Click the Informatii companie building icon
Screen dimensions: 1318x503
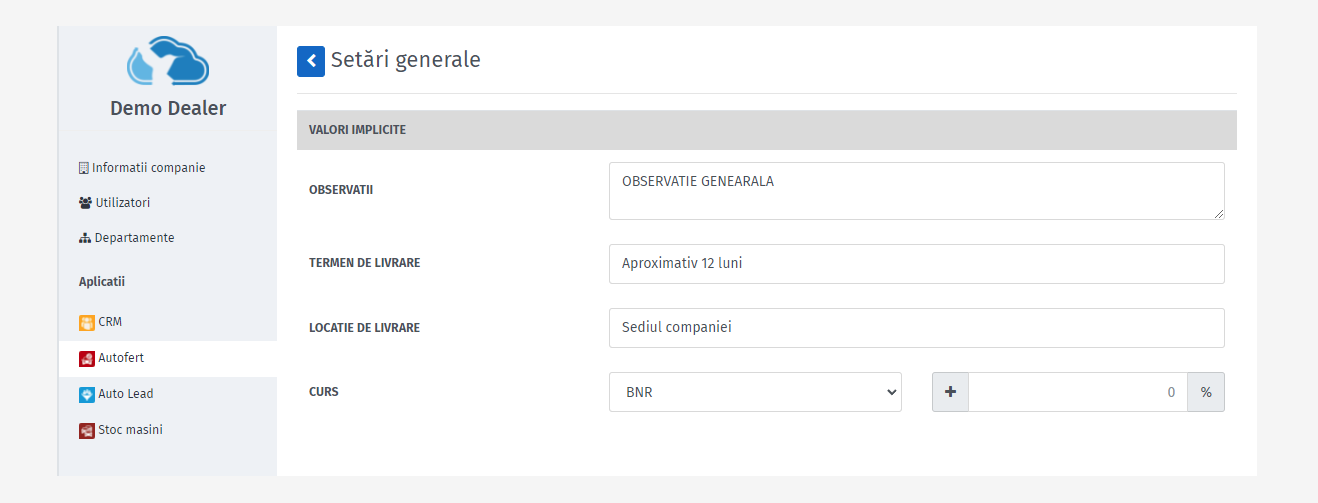[x=84, y=168]
